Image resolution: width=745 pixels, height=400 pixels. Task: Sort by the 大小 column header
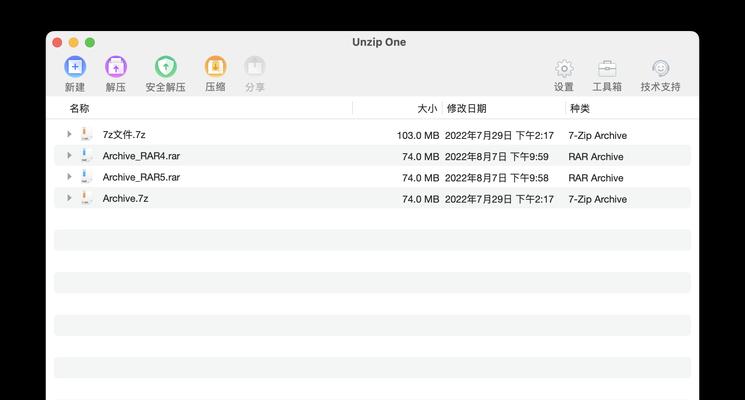click(x=427, y=108)
